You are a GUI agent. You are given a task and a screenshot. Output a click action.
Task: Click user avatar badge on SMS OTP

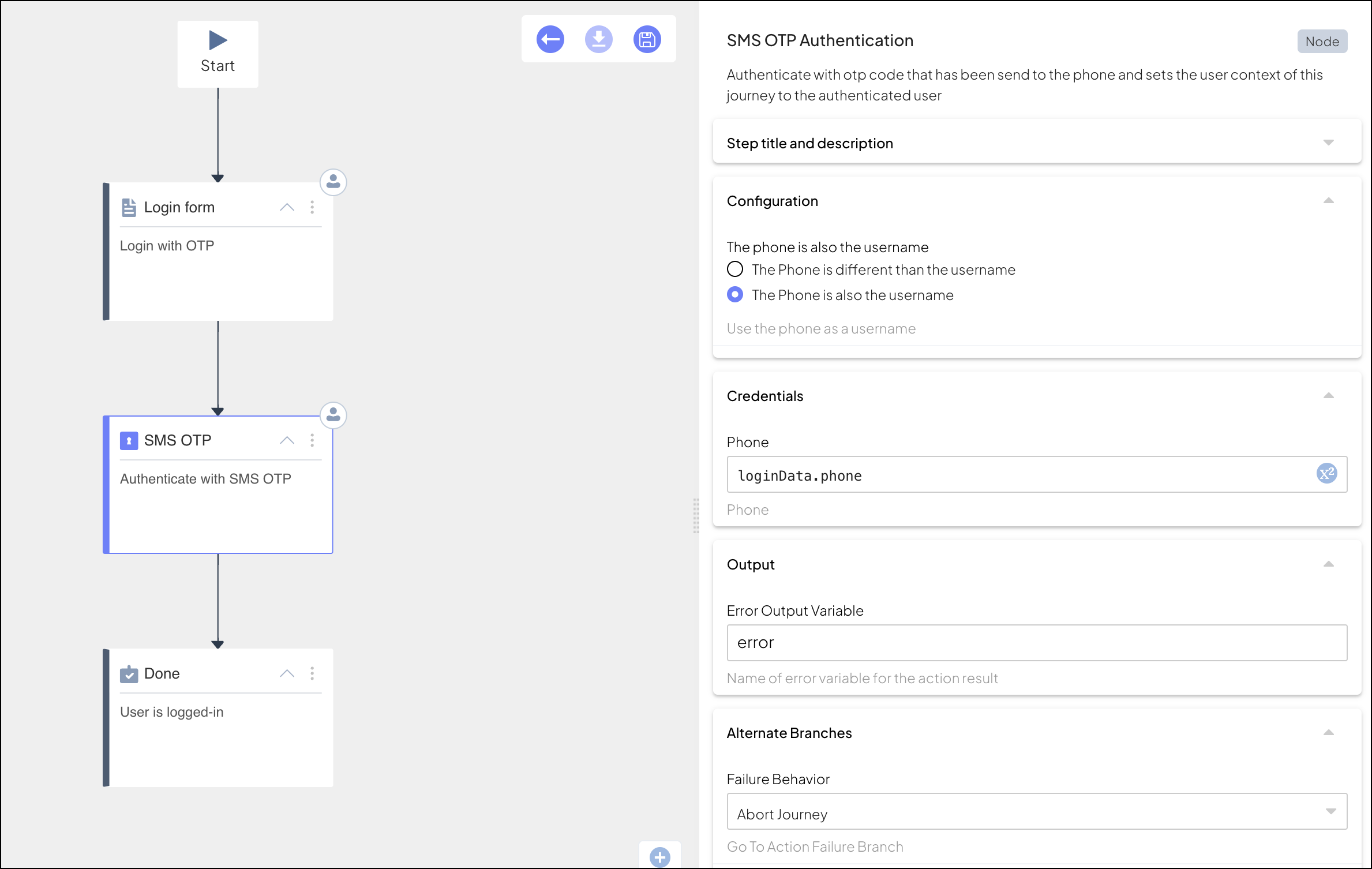coord(333,415)
